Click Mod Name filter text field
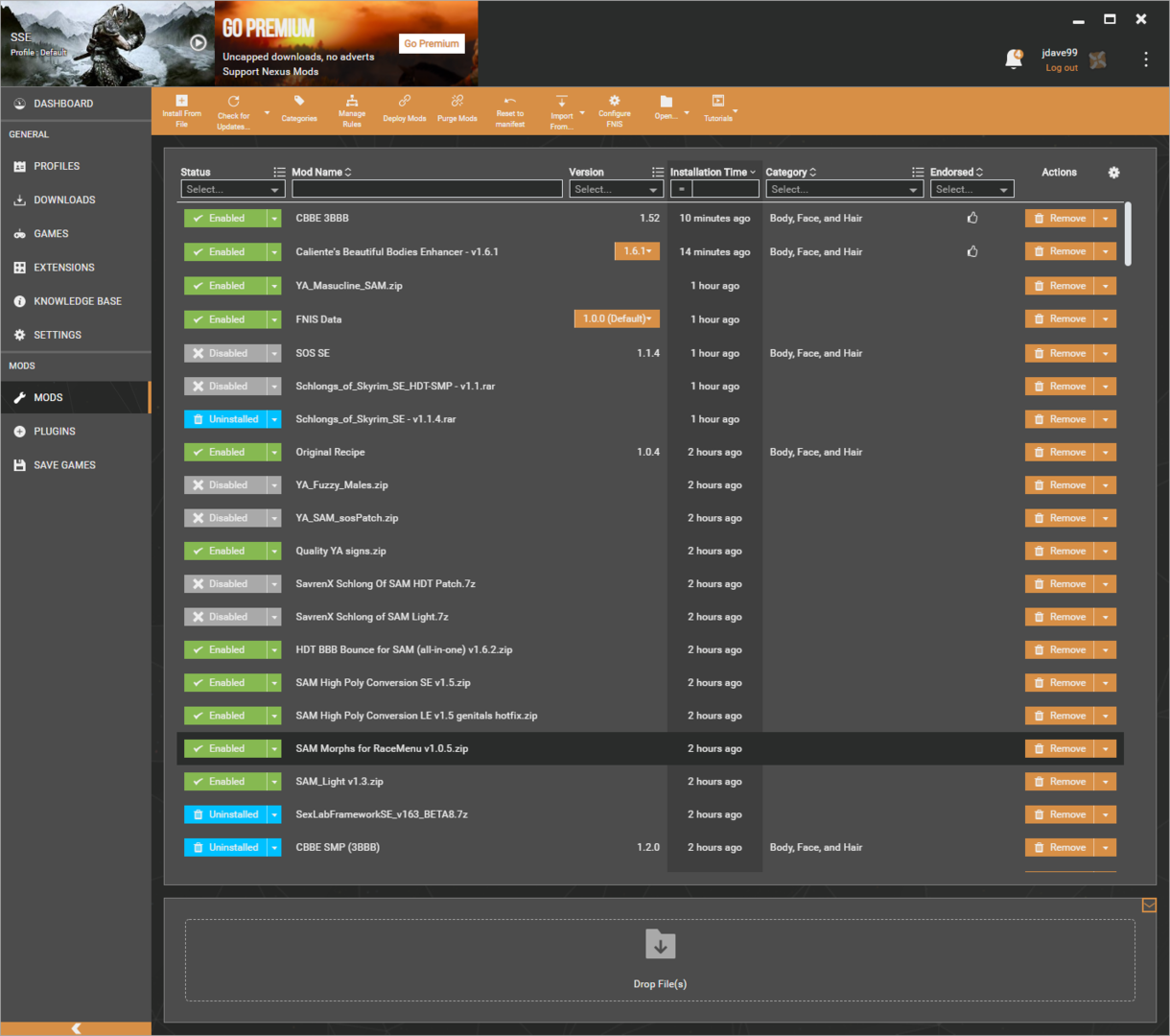 428,189
